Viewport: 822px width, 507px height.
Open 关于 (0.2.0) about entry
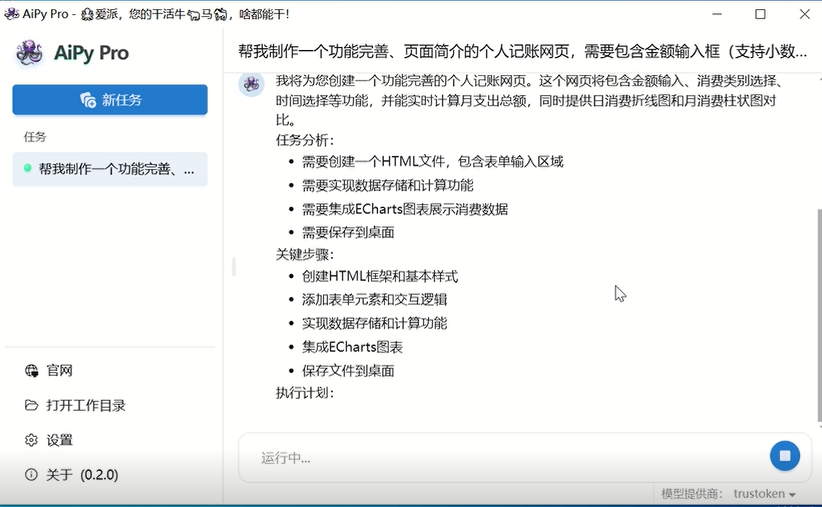tap(72, 474)
